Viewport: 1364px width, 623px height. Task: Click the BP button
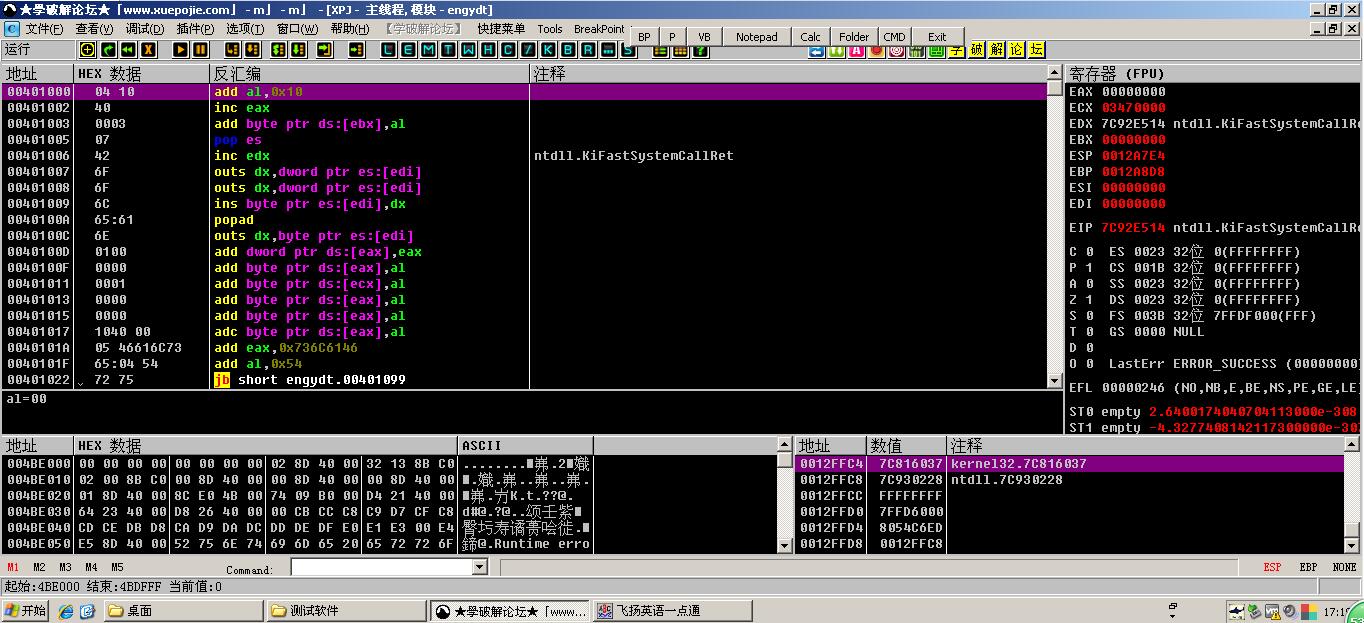coord(644,37)
